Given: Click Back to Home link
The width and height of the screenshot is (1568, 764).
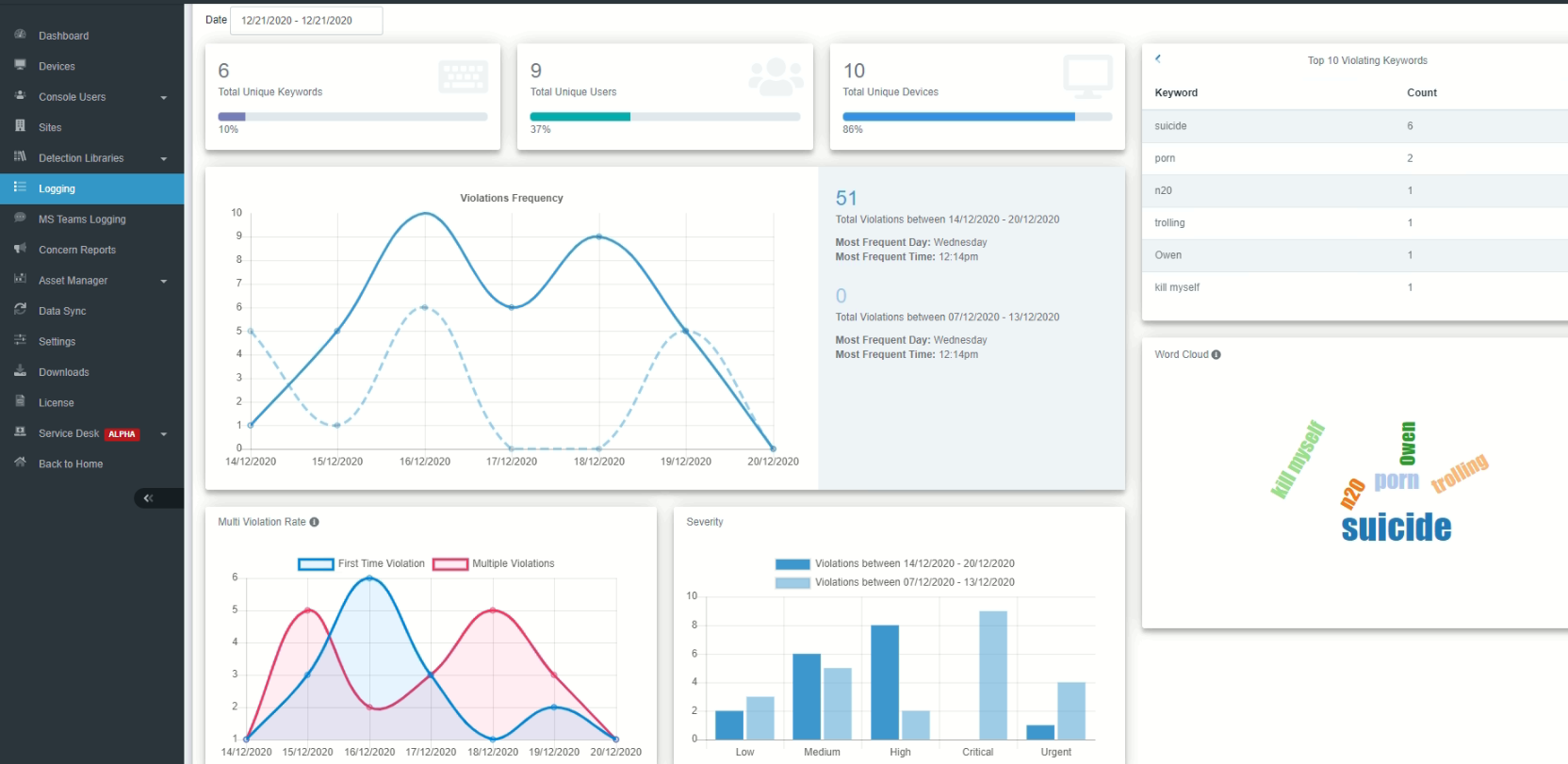Looking at the screenshot, I should (x=91, y=464).
